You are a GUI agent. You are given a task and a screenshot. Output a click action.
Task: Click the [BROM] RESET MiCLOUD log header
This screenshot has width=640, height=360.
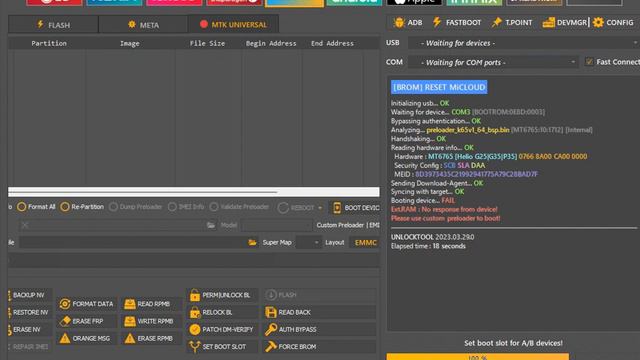pyautogui.click(x=439, y=87)
